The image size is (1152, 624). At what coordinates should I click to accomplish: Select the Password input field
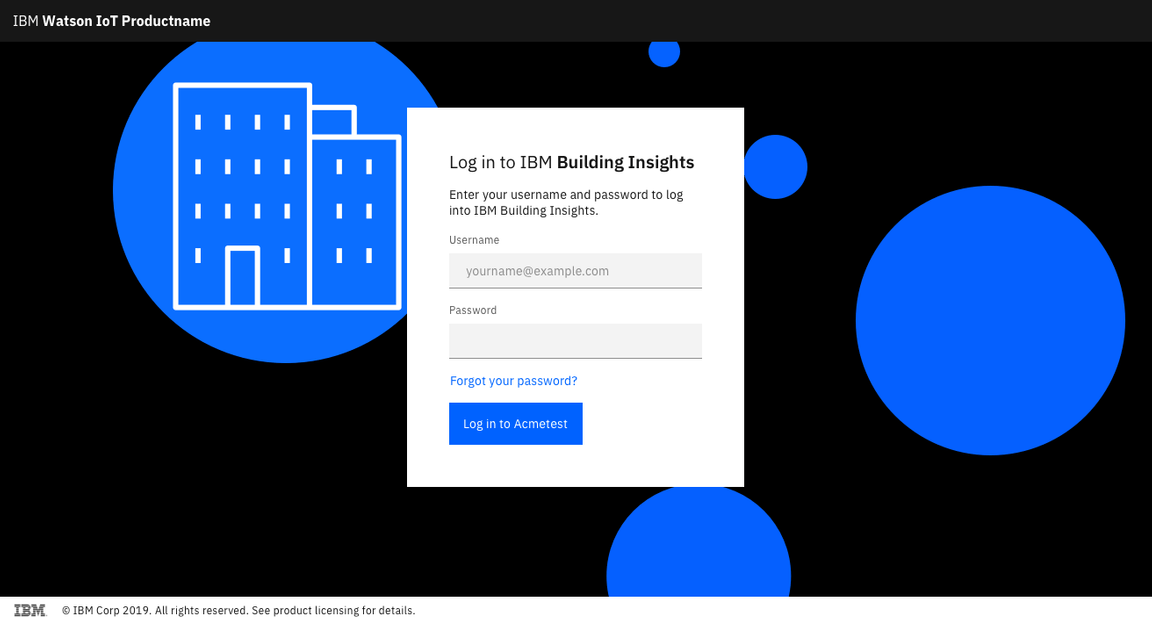pos(575,340)
